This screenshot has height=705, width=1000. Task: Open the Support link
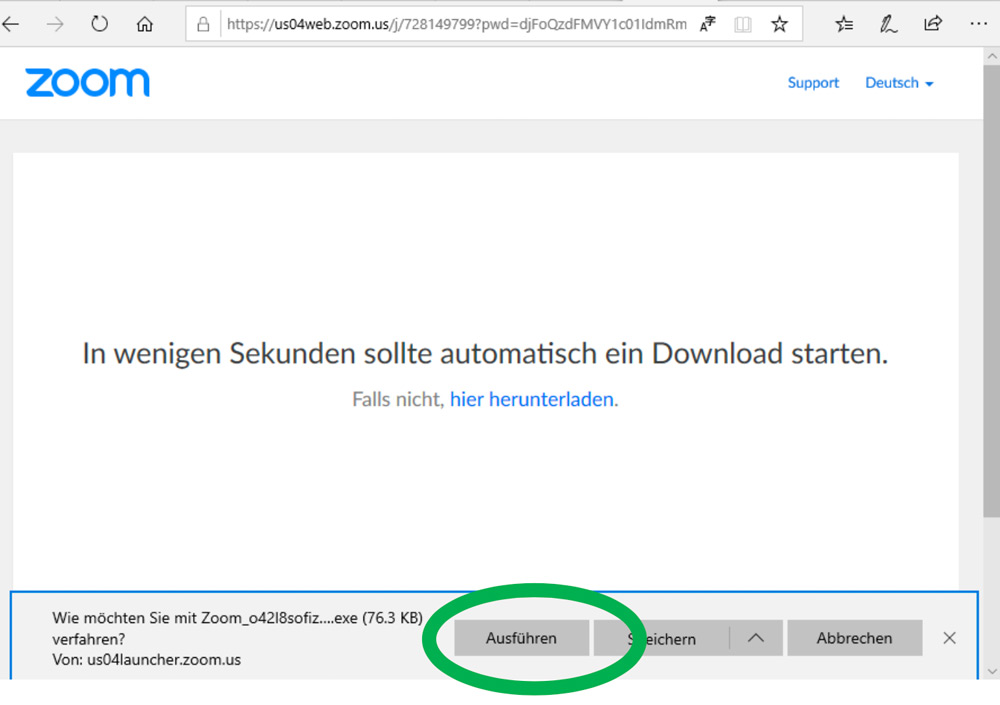(813, 83)
